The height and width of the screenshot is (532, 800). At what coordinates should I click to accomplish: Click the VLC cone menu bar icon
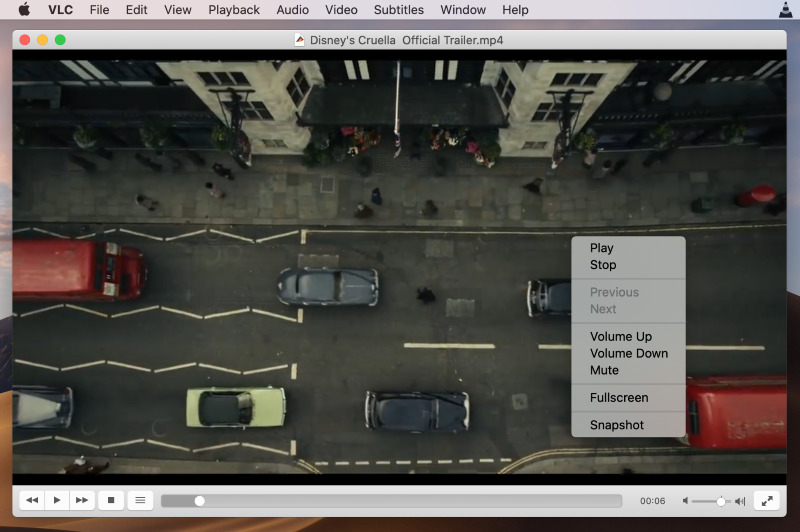[x=786, y=9]
